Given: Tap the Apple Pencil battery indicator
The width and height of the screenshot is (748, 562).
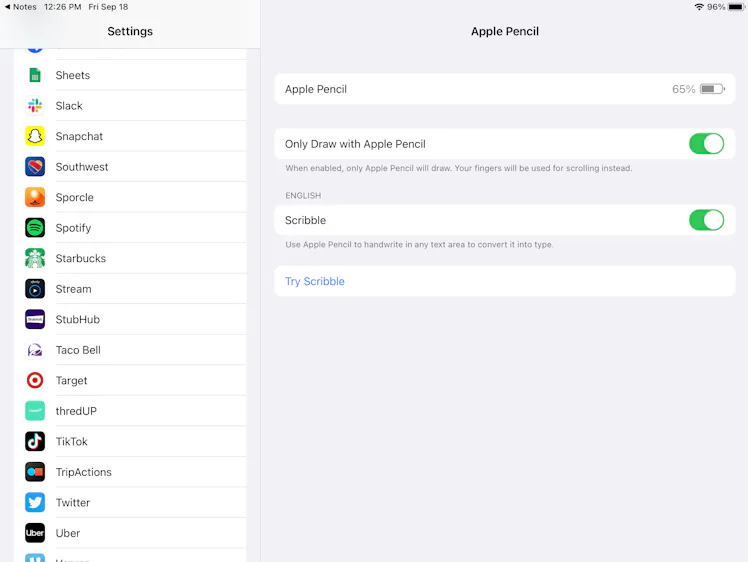Looking at the screenshot, I should 712,89.
